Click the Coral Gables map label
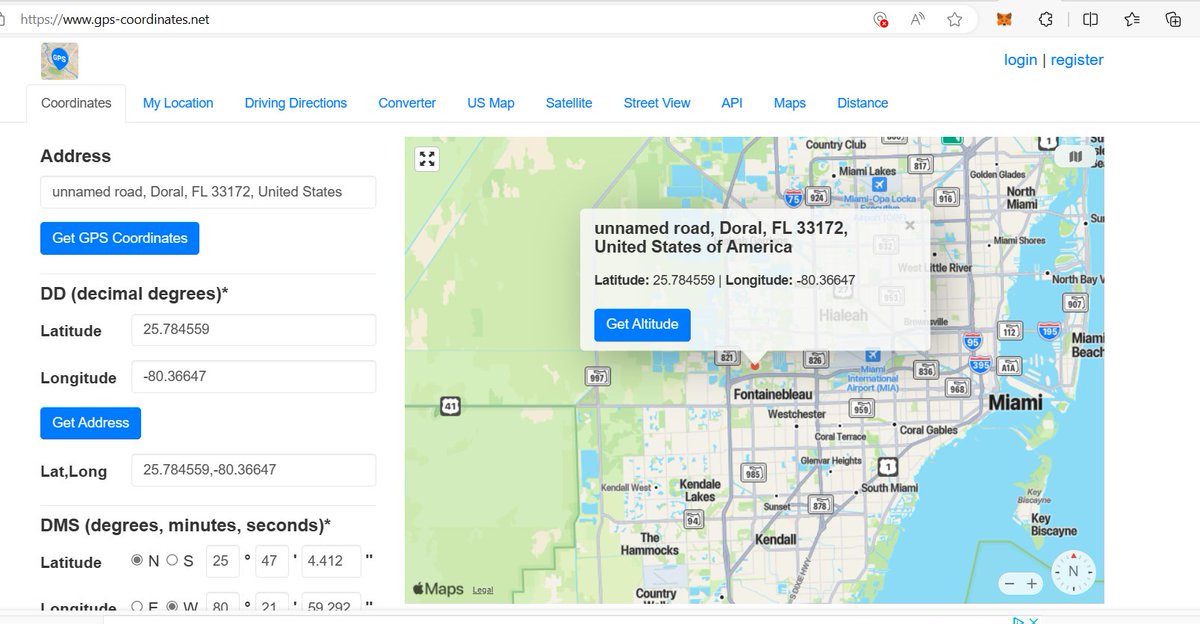Viewport: 1200px width, 624px height. pos(929,430)
